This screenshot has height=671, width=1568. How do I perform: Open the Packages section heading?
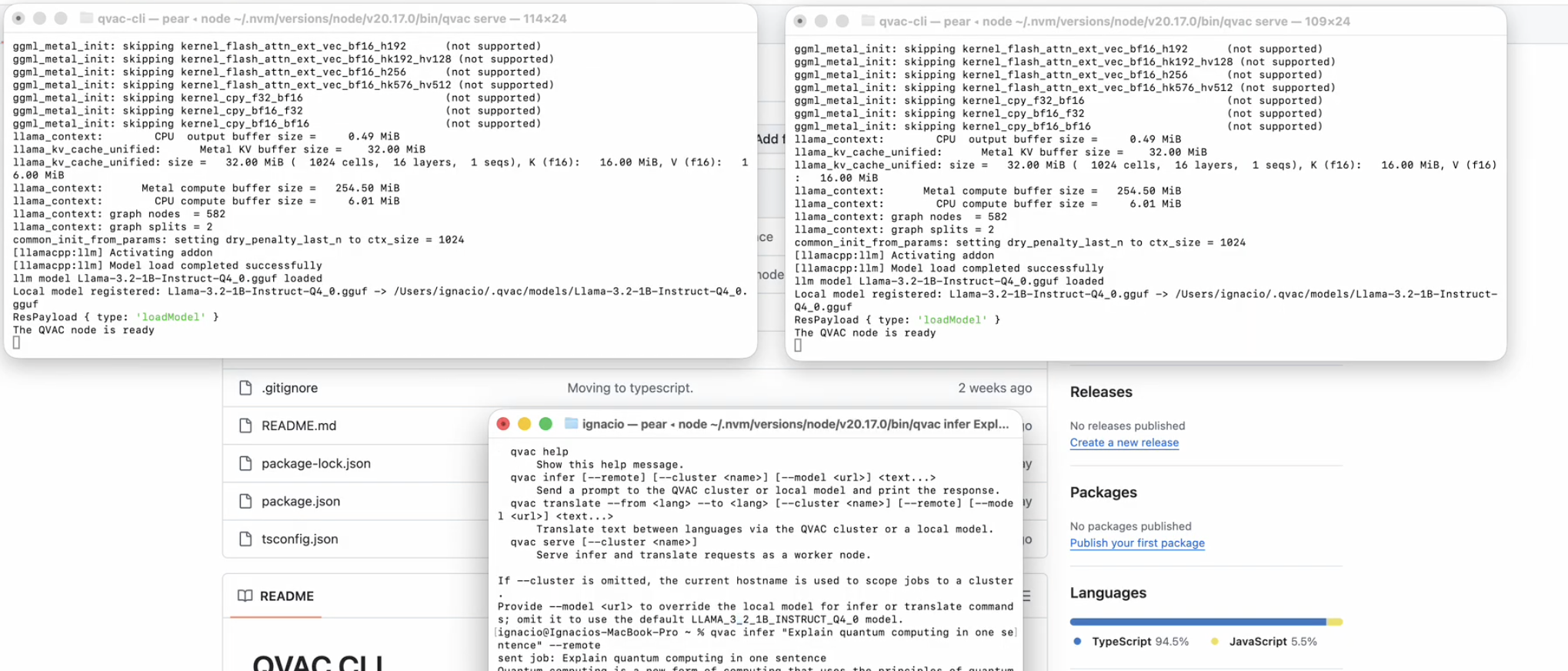coord(1103,492)
